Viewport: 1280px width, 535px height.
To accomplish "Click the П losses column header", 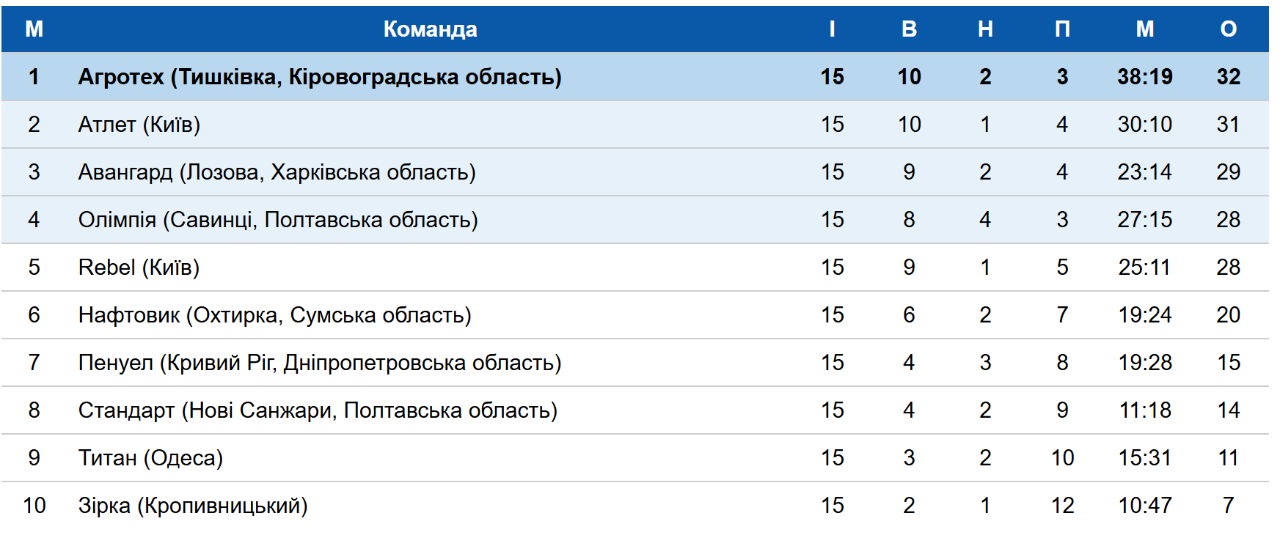I will [1062, 30].
